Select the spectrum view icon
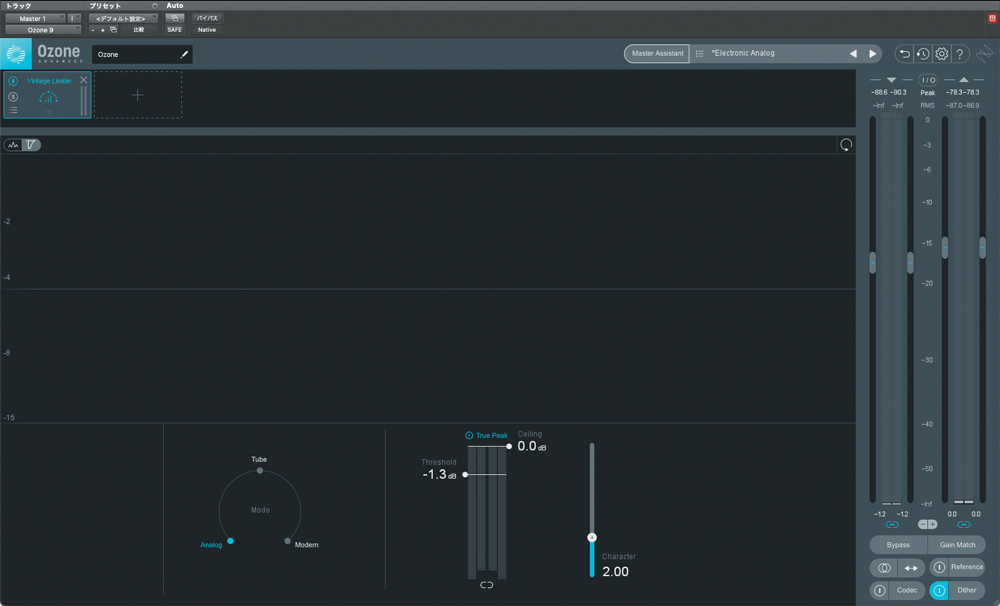1000x606 pixels. pyautogui.click(x=13, y=145)
